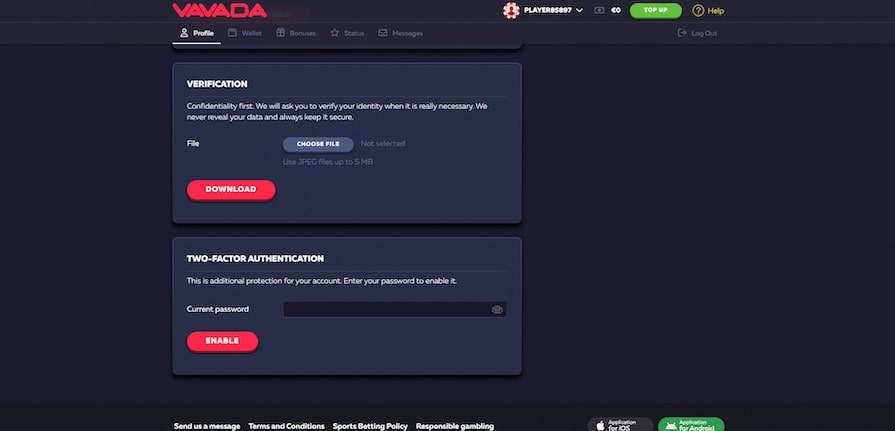The width and height of the screenshot is (895, 431).
Task: Click the Application for iOS badge
Action: tap(619, 424)
